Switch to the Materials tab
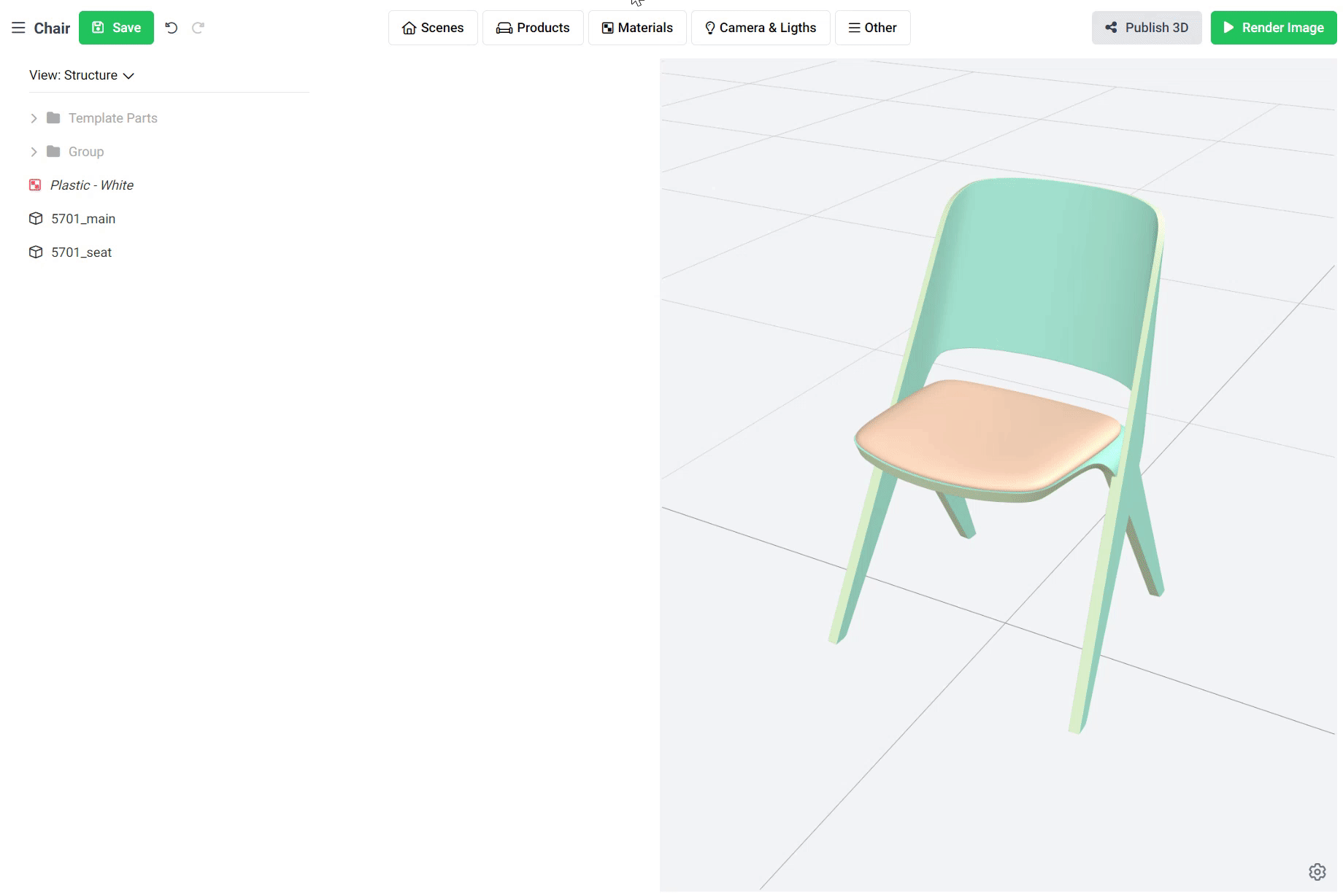Image resolution: width=1343 pixels, height=896 pixels. coord(637,28)
